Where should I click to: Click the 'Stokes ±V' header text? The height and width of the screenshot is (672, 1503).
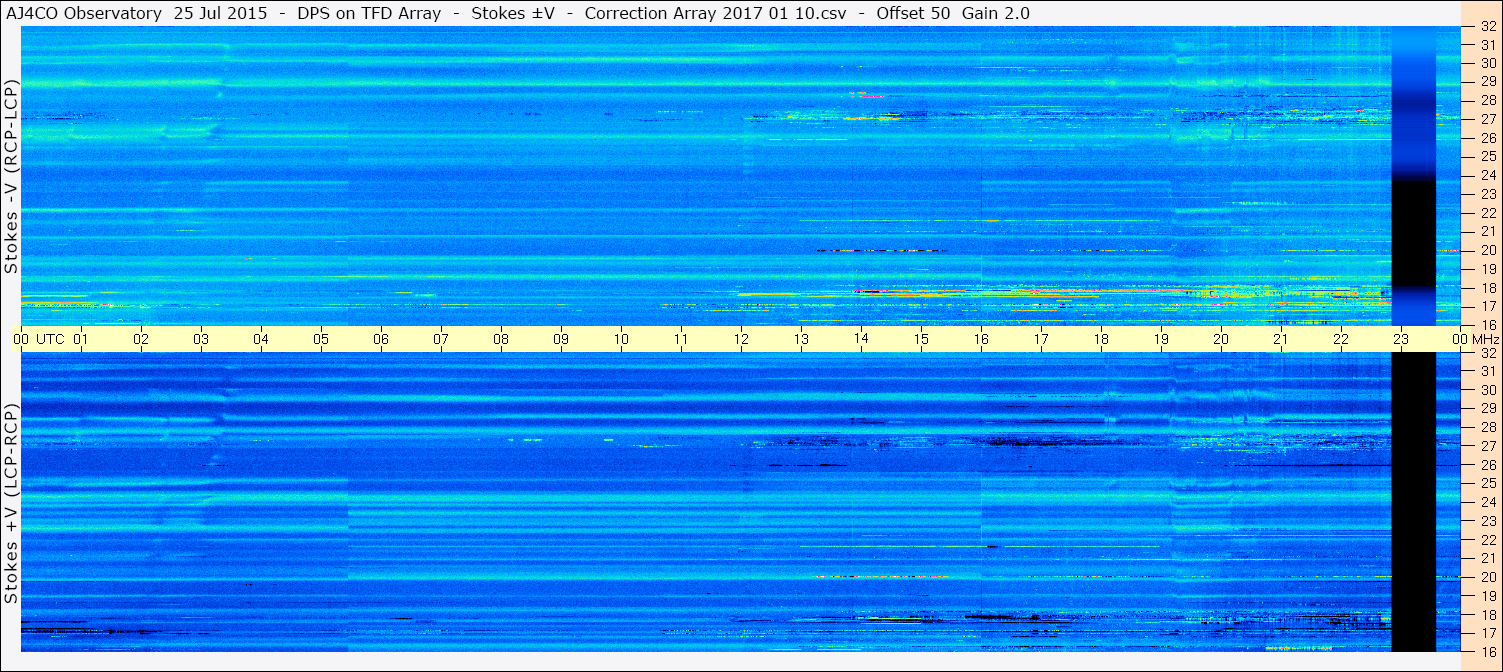tap(513, 13)
